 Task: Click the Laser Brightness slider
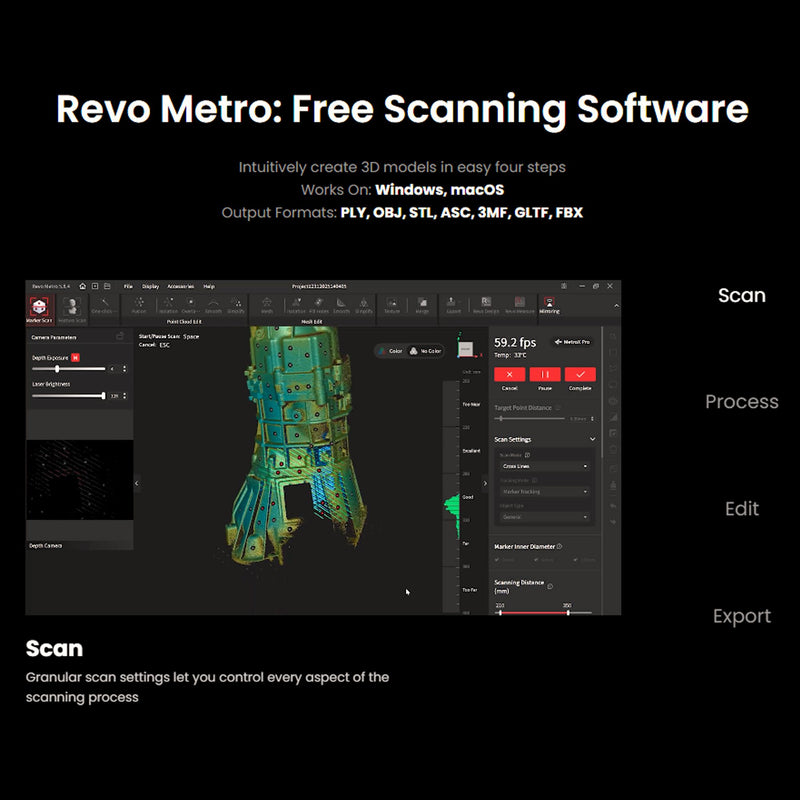[68, 395]
